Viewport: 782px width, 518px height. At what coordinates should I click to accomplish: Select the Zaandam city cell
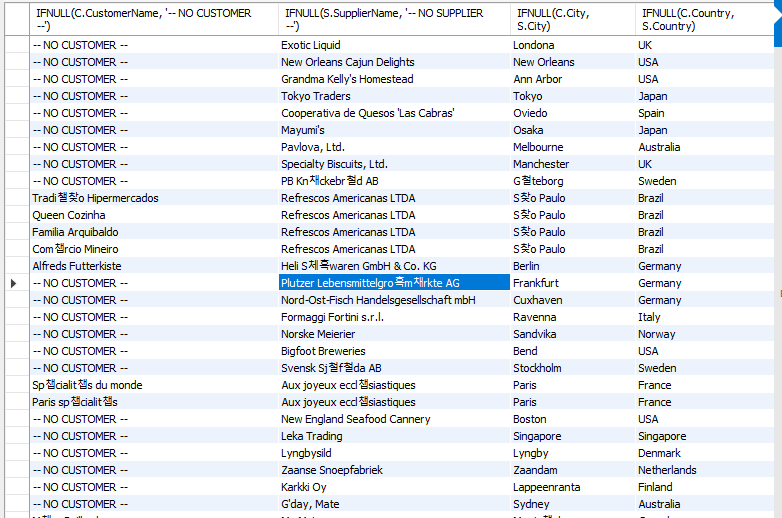[573, 470]
